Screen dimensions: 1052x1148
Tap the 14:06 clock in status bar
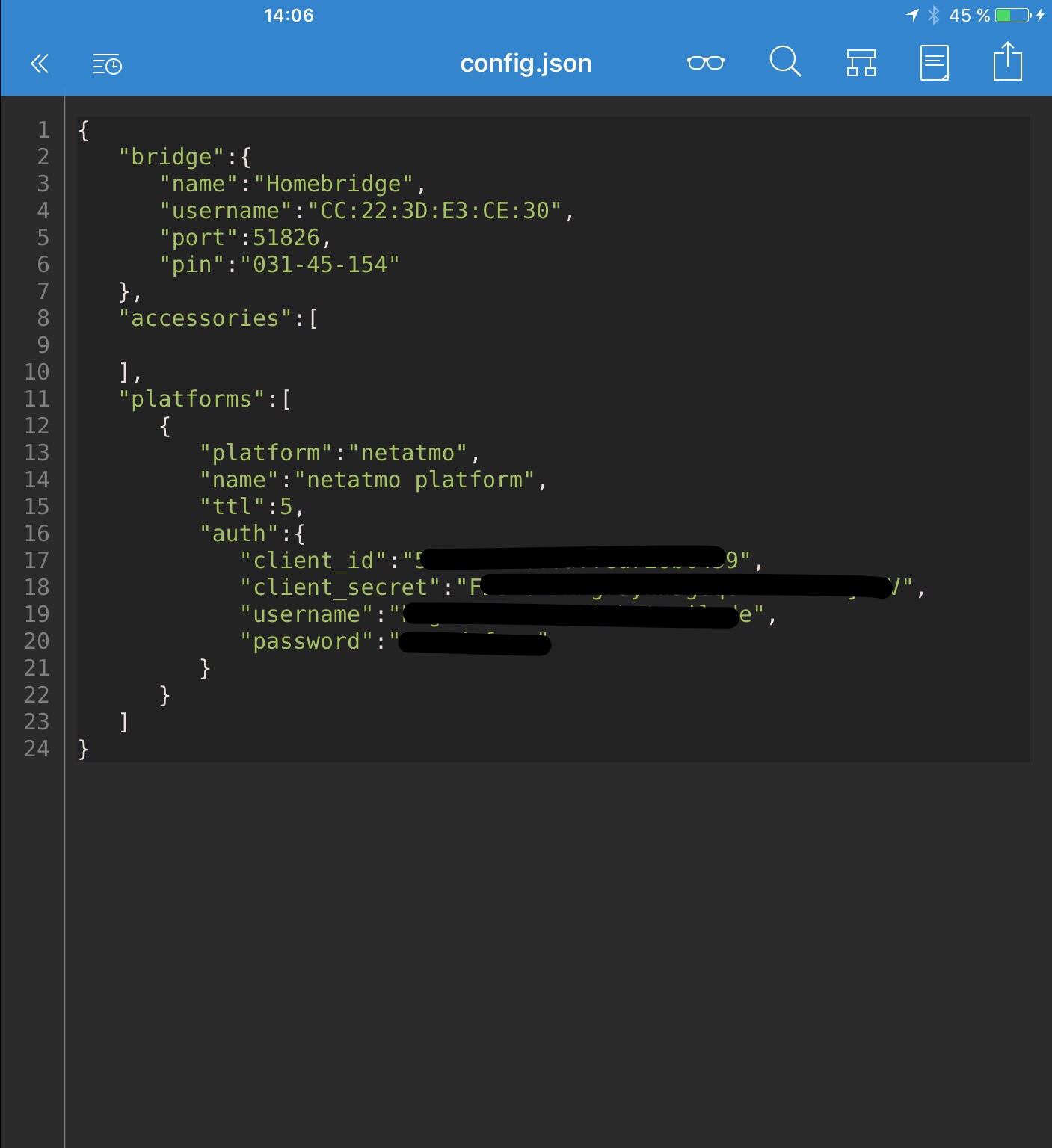(x=289, y=16)
